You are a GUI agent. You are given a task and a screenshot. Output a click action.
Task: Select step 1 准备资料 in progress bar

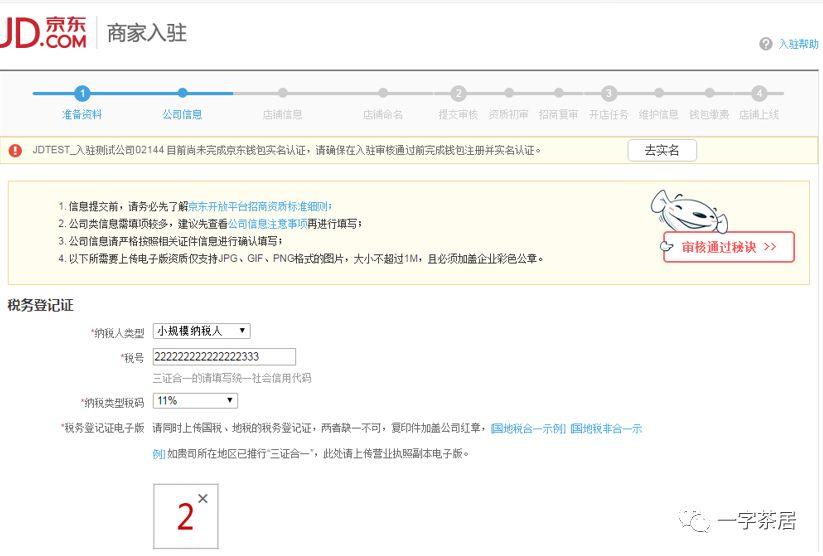(x=82, y=102)
